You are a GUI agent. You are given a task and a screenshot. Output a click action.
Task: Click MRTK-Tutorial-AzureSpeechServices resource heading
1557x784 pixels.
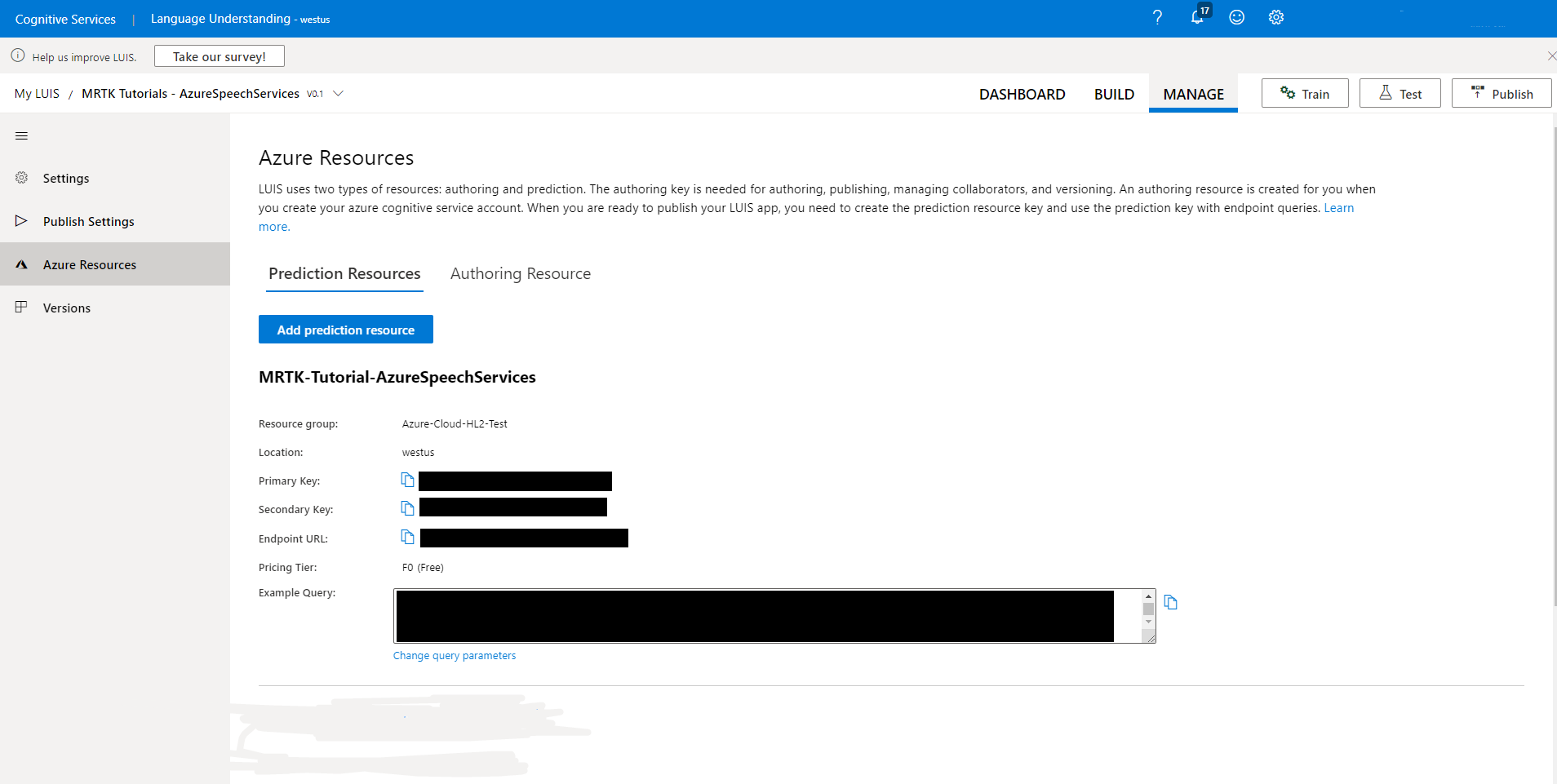tap(397, 377)
